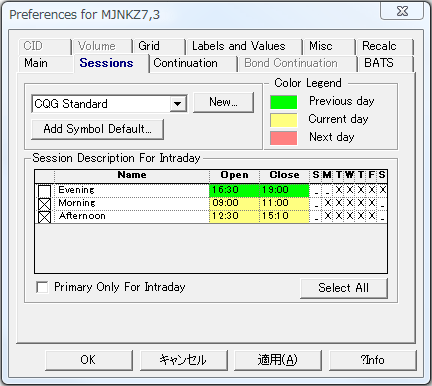This screenshot has height=386, width=432.
Task: Go to the Labels and Values tab
Action: (239, 46)
